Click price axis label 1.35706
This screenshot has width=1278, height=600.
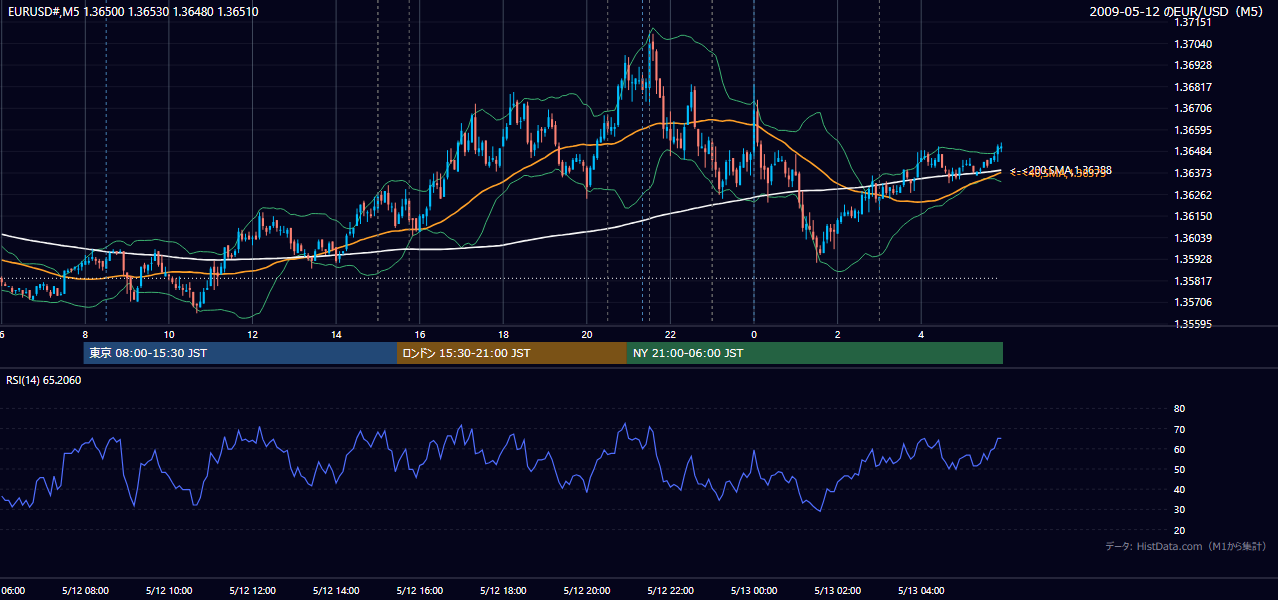1193,302
